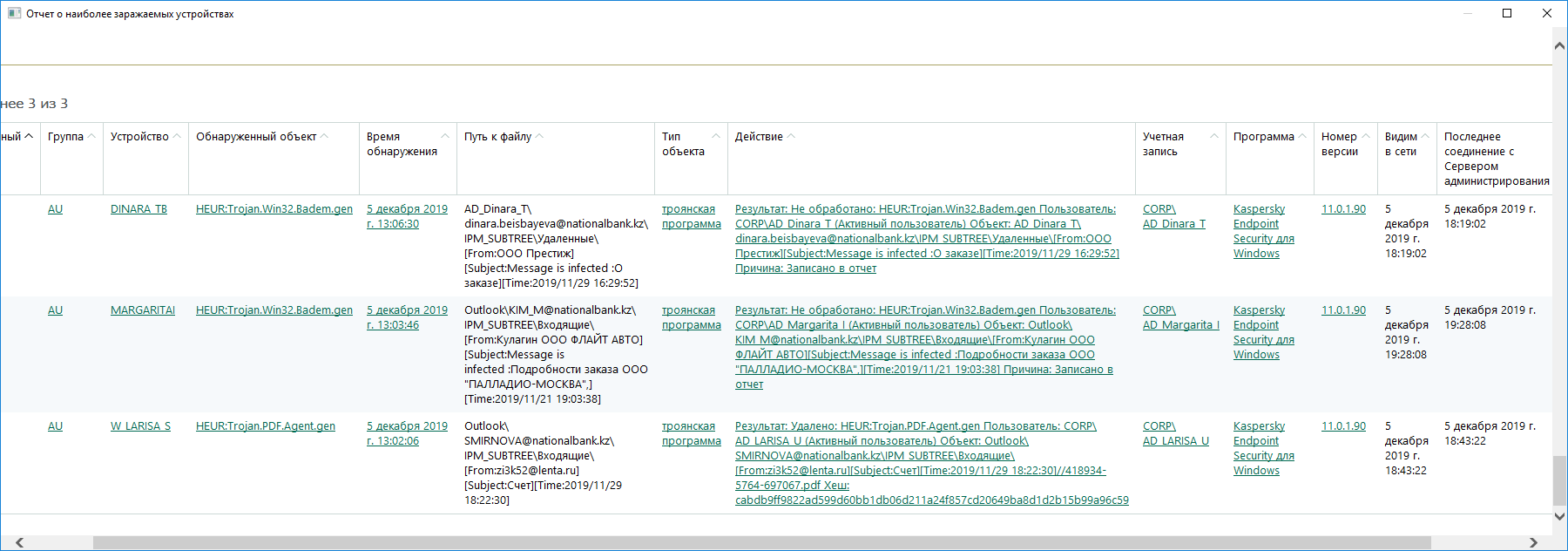Click the report window icon in title bar
Viewport: 1568px width, 551px height.
[x=14, y=13]
